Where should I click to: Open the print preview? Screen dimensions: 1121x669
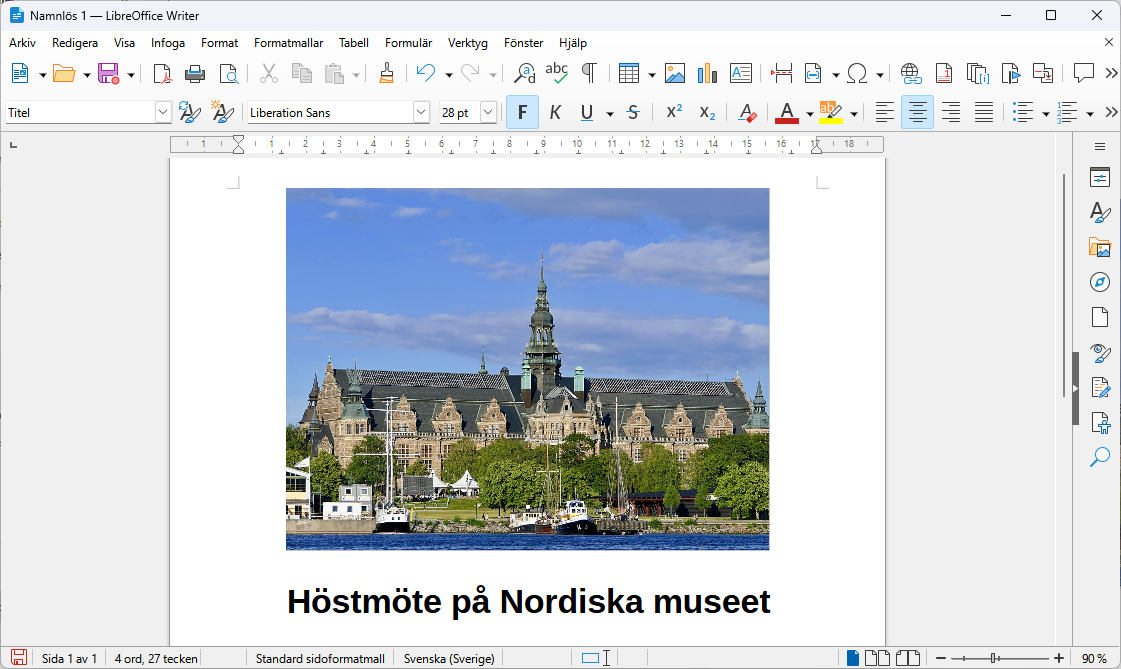tap(229, 72)
